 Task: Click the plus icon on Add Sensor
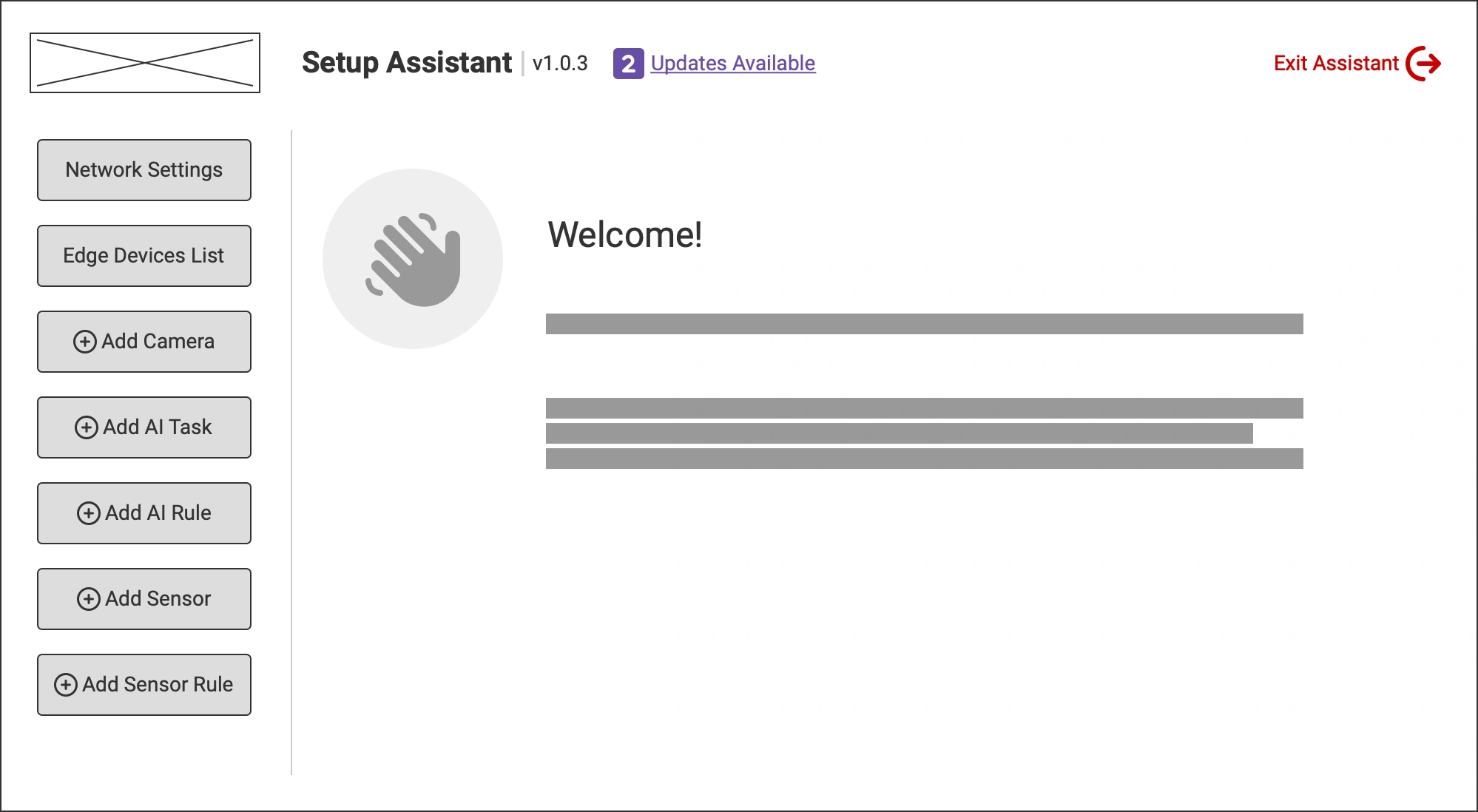[x=90, y=598]
